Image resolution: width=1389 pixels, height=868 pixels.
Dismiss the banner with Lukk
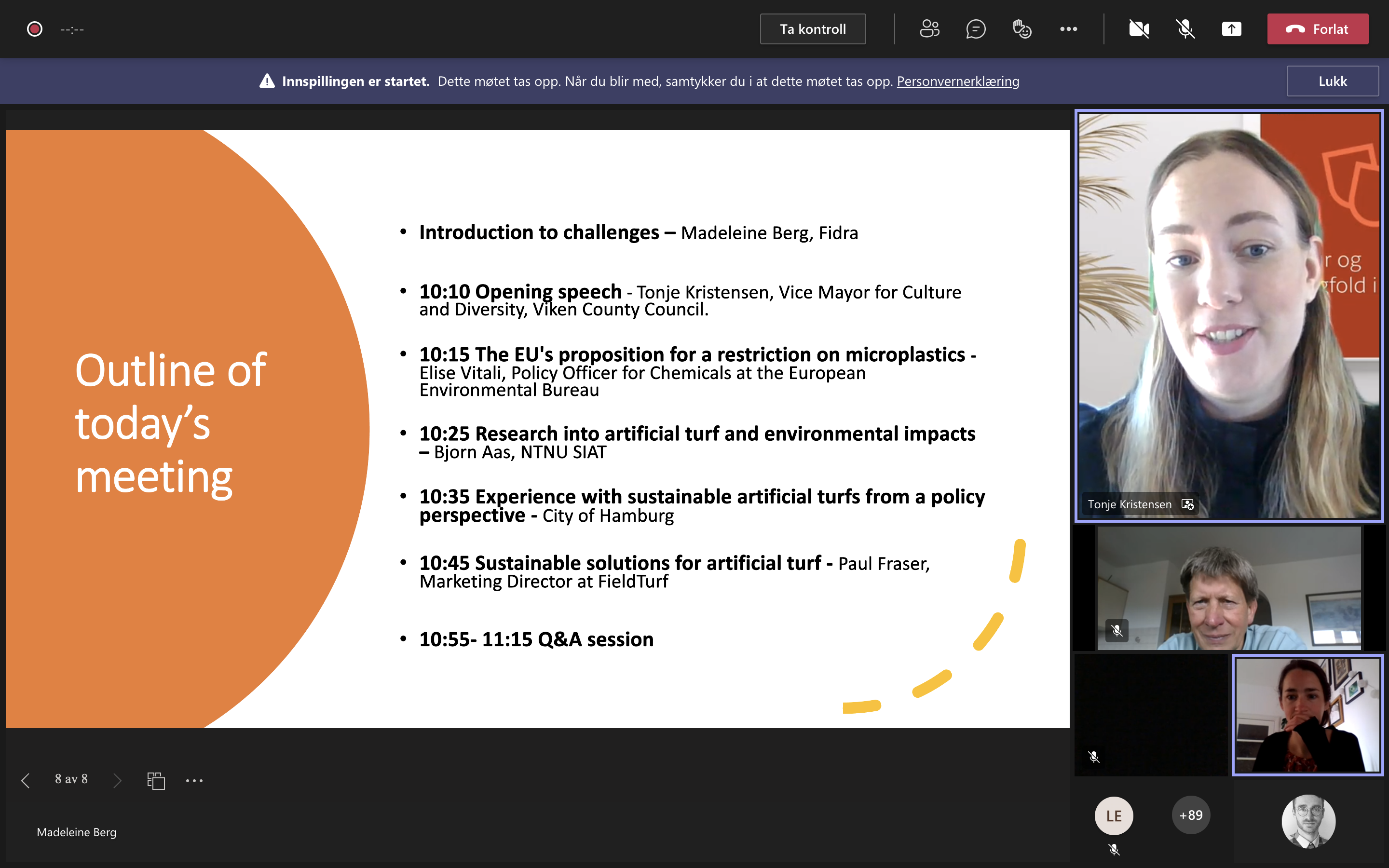tap(1332, 81)
